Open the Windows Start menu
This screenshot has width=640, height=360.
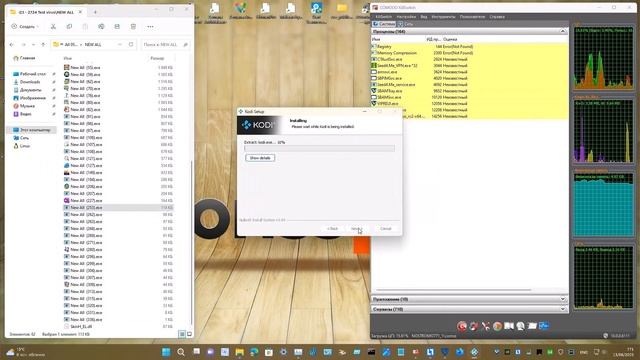point(166,352)
